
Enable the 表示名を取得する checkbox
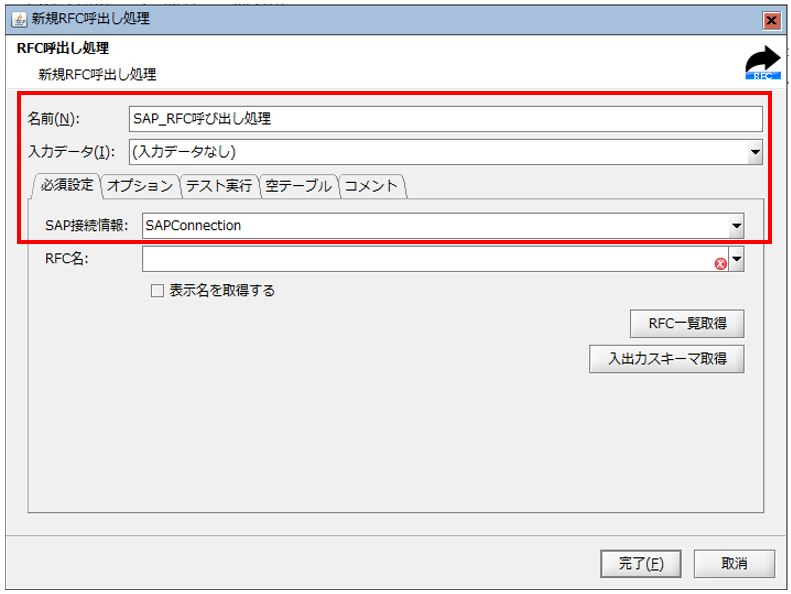156,291
